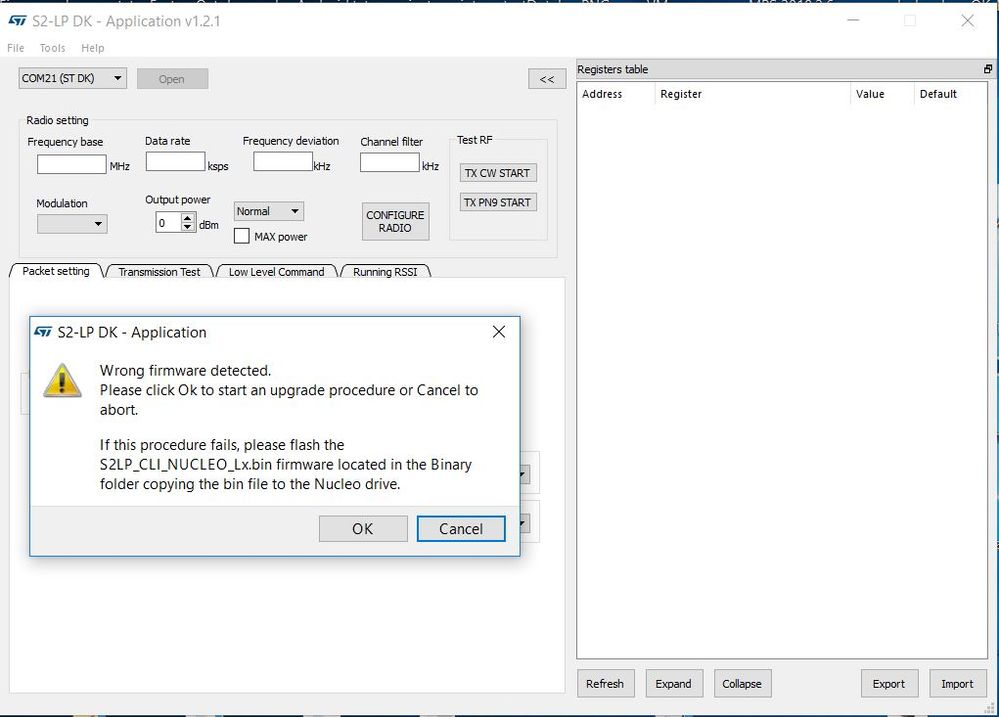This screenshot has height=717, width=999.
Task: Open the Modulation dropdown
Action: coord(72,224)
